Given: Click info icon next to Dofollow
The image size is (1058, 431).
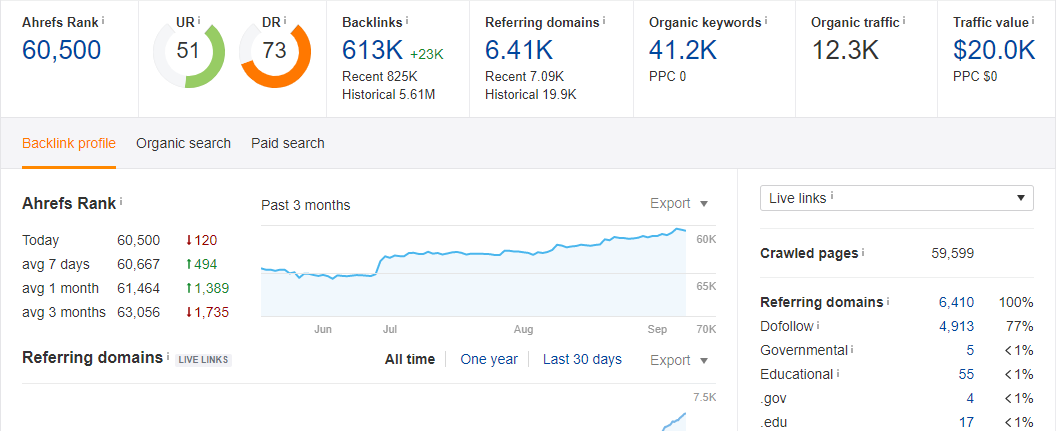Looking at the screenshot, I should click(x=818, y=325).
